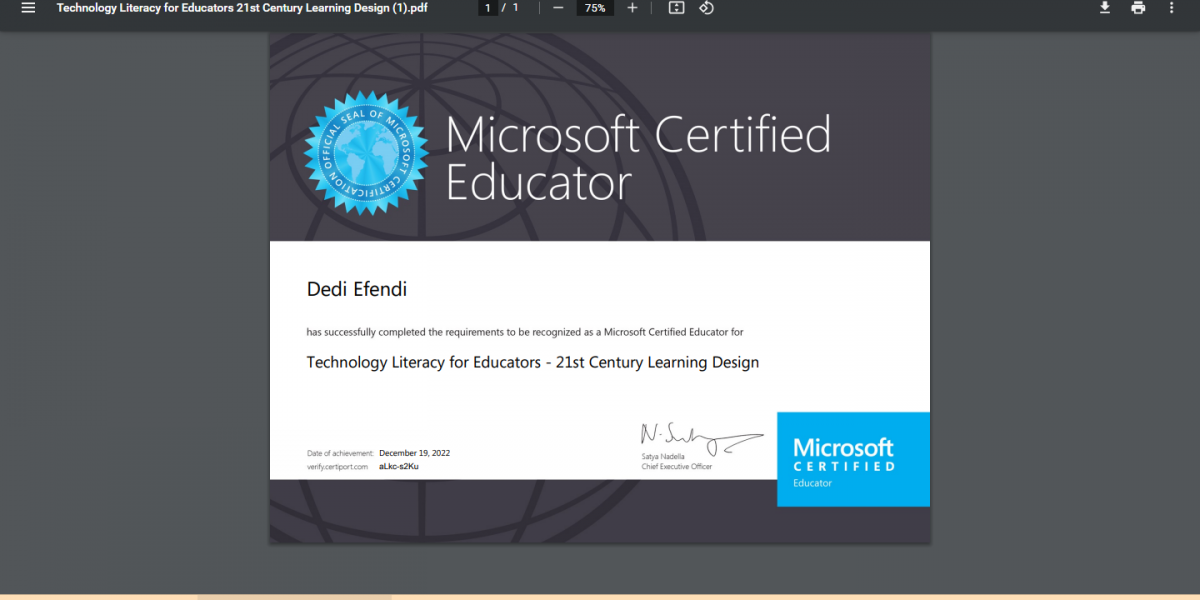The width and height of the screenshot is (1200, 600).
Task: Print the certificate PDF
Action: [1138, 8]
